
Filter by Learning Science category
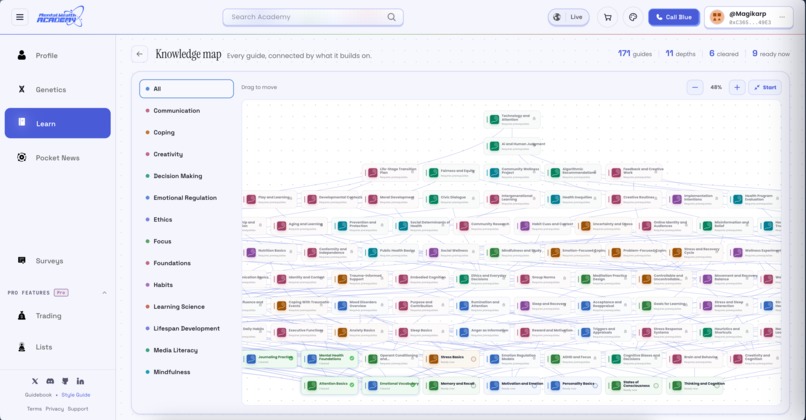[x=186, y=306]
